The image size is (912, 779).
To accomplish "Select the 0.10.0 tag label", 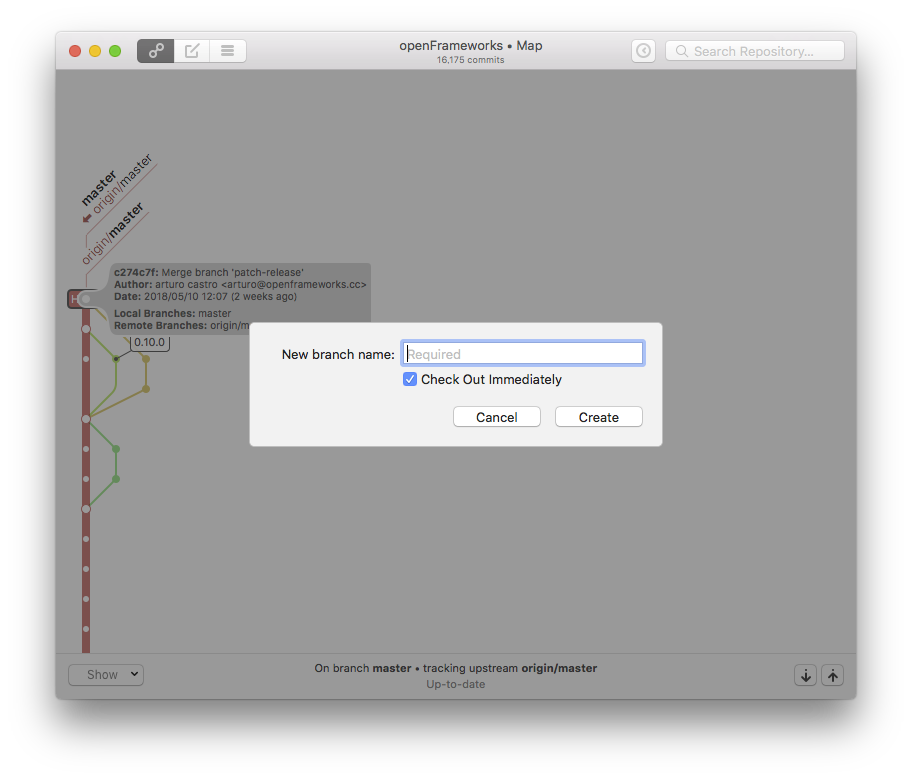I will (149, 343).
